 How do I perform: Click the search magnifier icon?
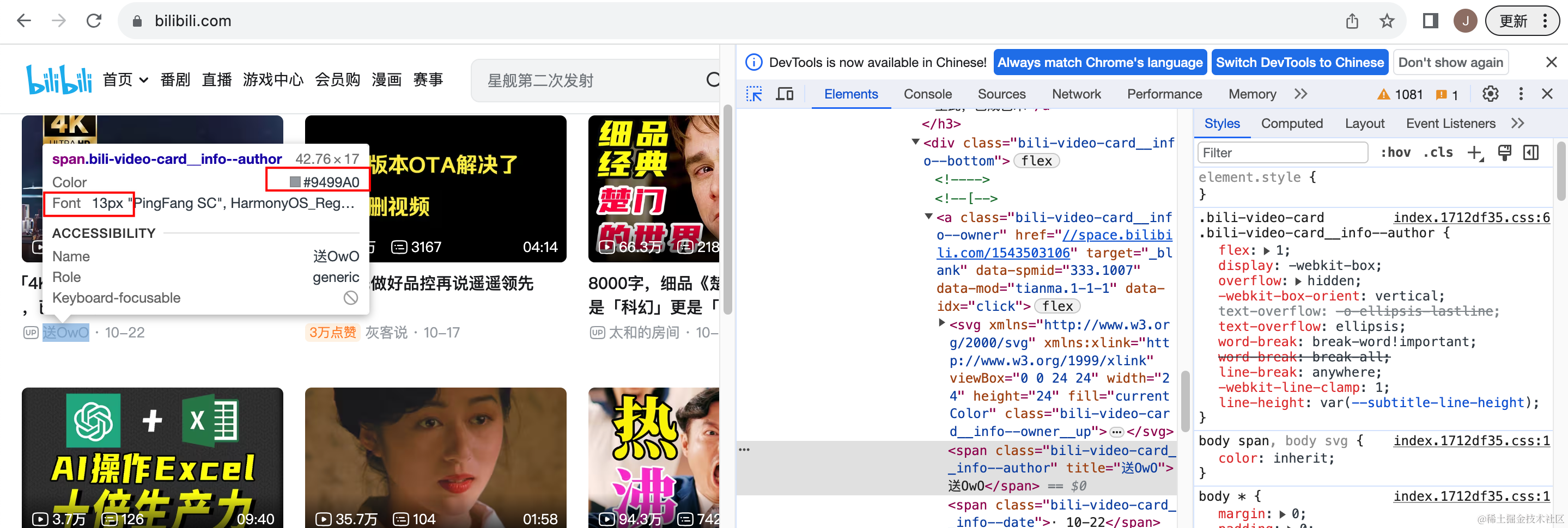point(713,79)
